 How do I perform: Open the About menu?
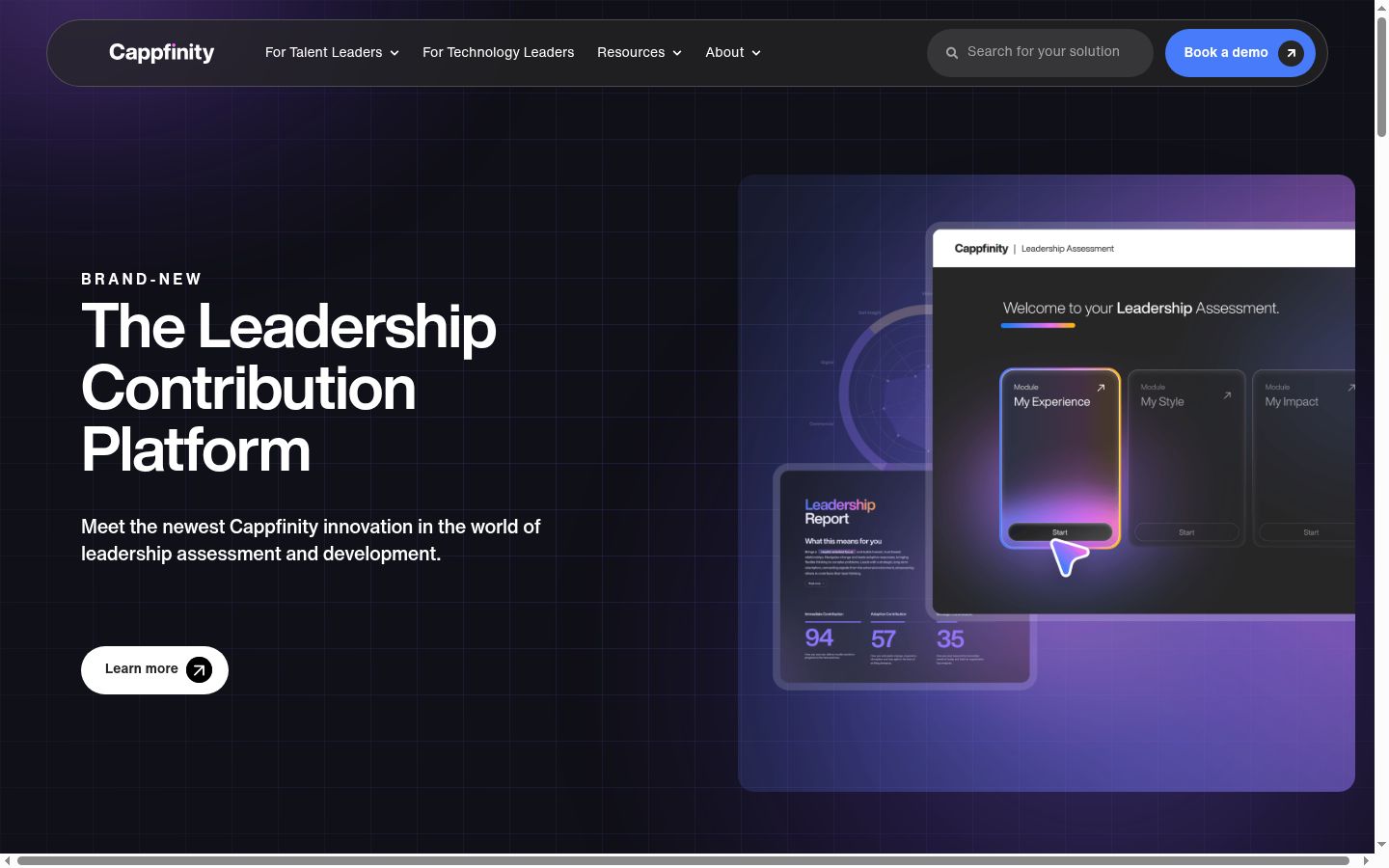724,52
